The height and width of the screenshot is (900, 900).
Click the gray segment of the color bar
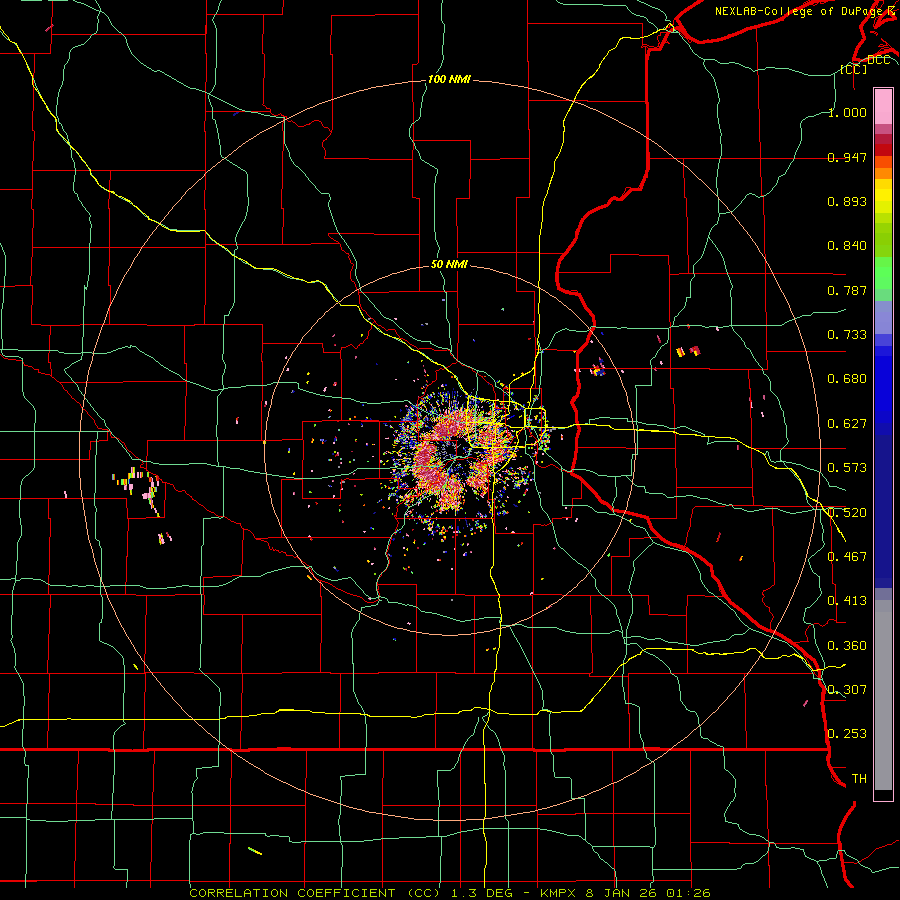(883, 695)
